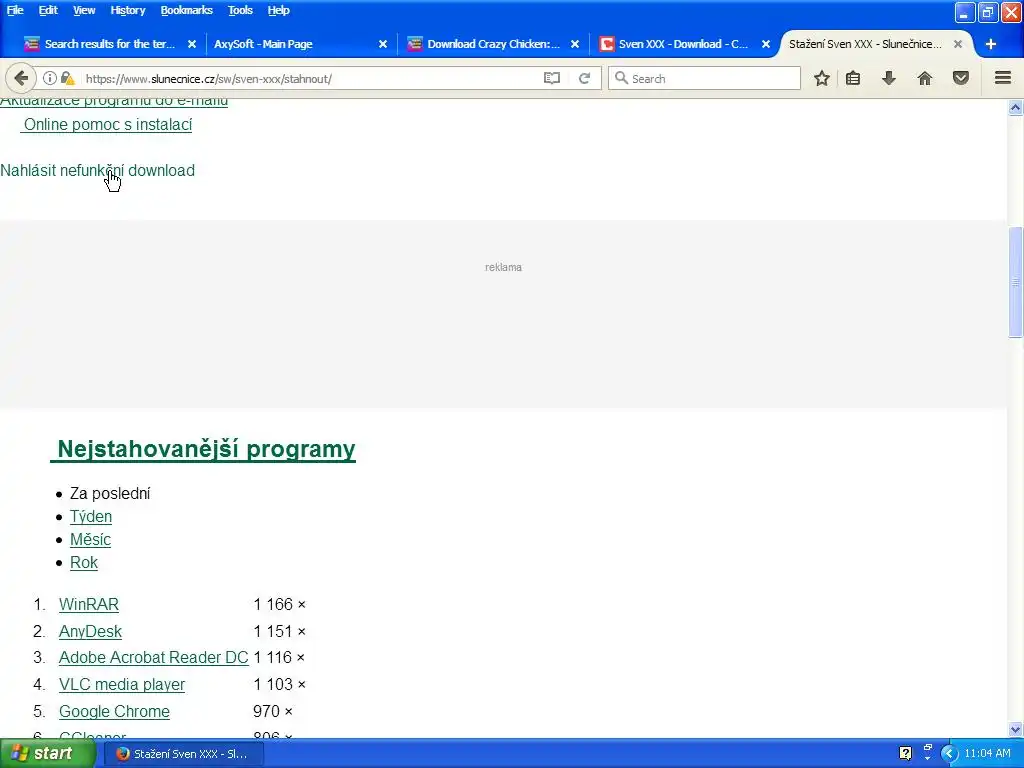This screenshot has height=768, width=1024.
Task: Switch to Download Crazy Chicken tab
Action: click(x=493, y=44)
